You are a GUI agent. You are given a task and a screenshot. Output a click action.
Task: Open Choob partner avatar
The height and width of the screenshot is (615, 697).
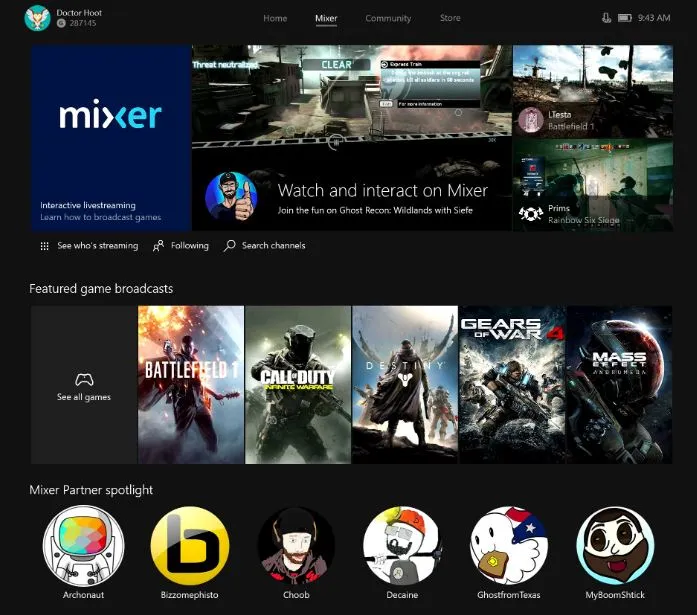[296, 546]
